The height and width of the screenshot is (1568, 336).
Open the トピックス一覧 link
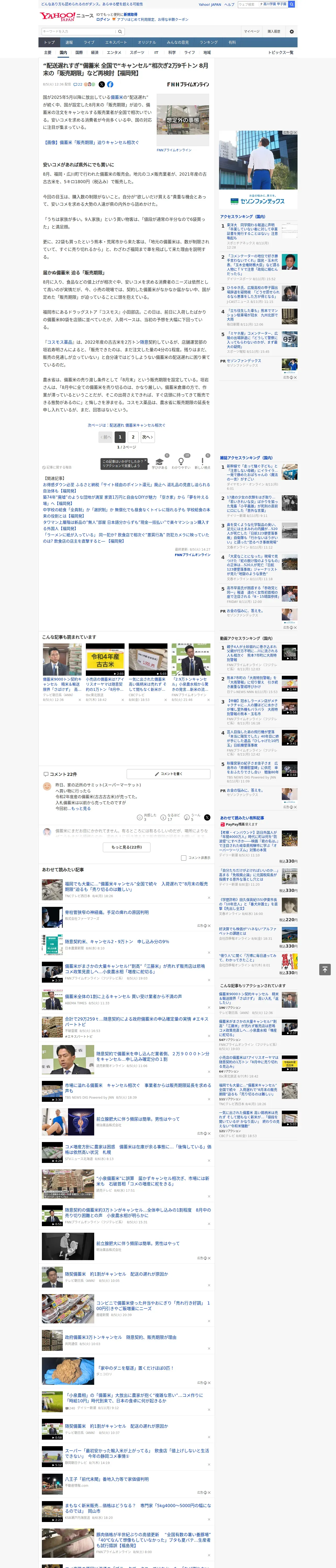tap(281, 52)
